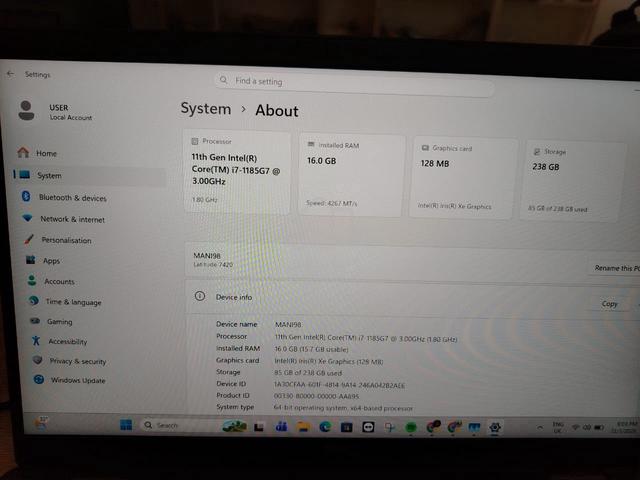
Task: Select System in the sidebar
Action: pos(89,176)
